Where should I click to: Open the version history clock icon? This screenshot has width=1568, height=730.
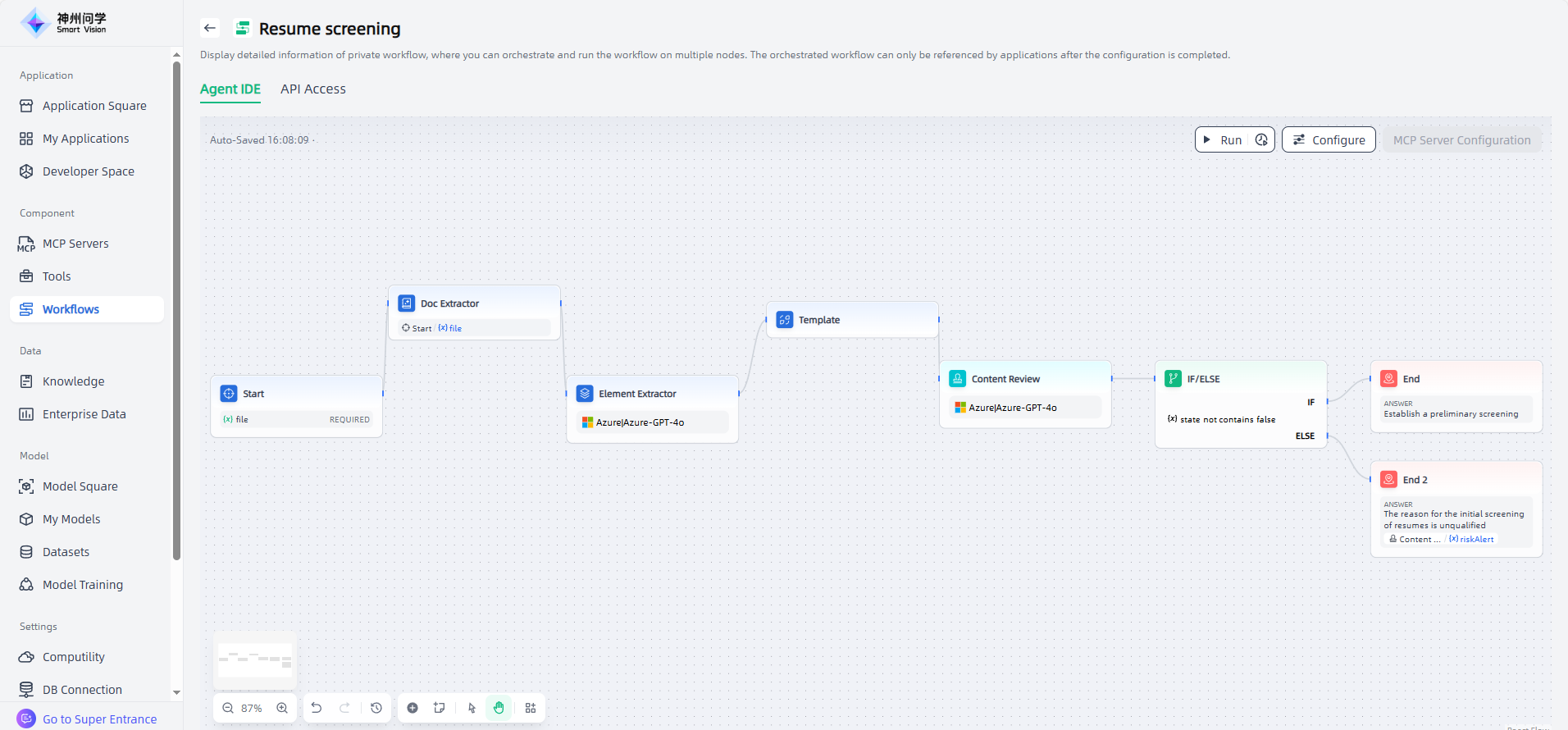coord(376,708)
